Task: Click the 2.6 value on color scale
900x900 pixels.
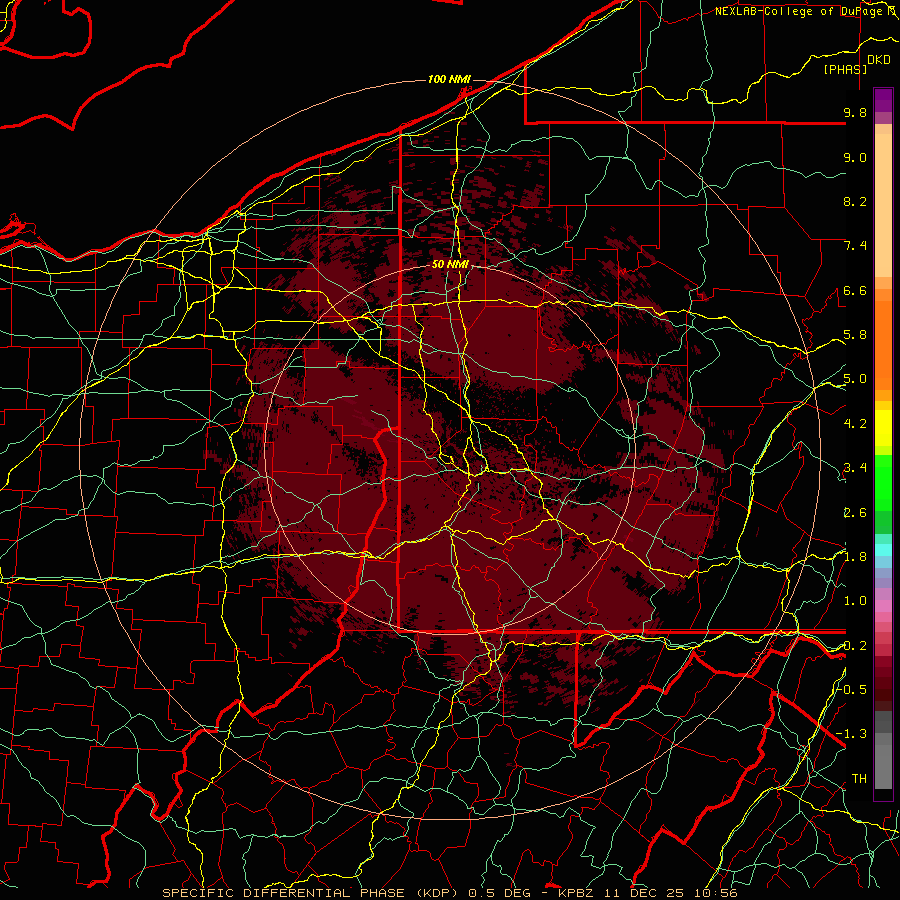Action: pos(855,513)
